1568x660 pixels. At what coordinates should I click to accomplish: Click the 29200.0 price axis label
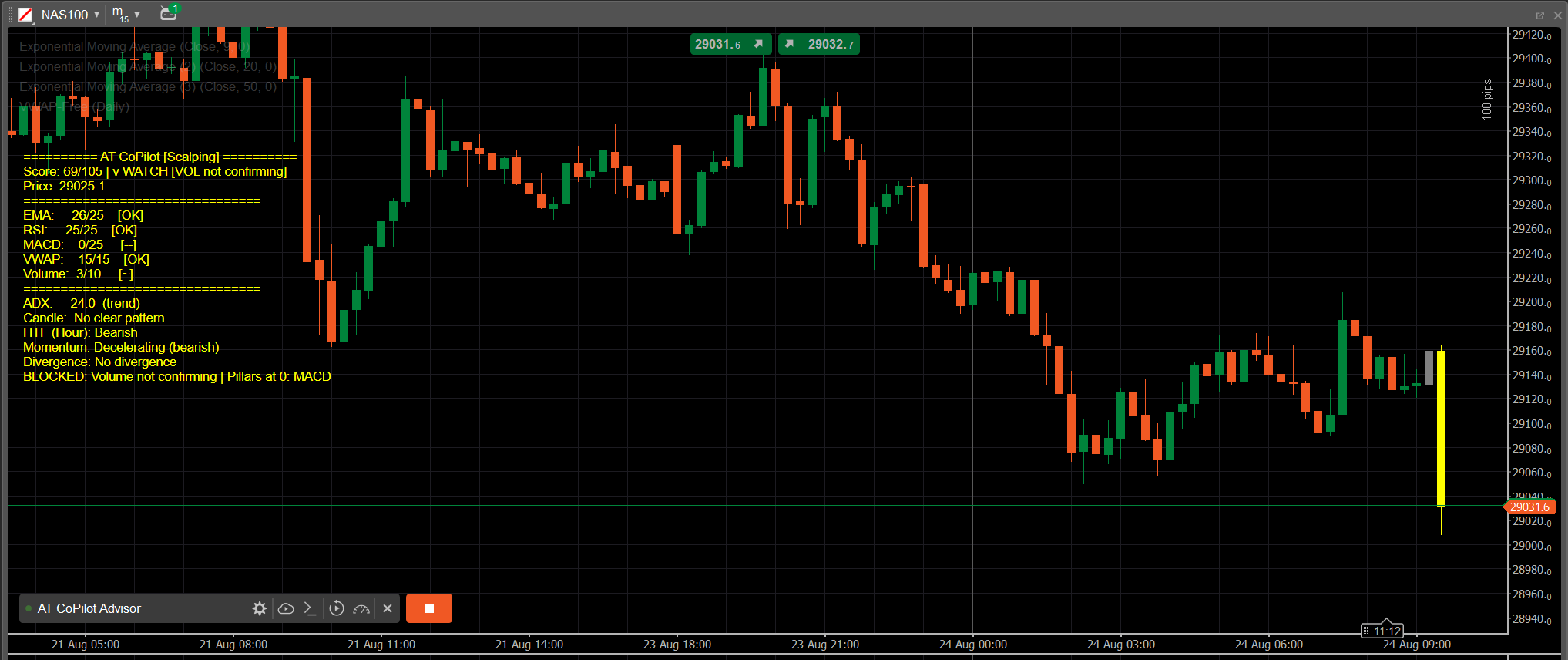(1532, 302)
